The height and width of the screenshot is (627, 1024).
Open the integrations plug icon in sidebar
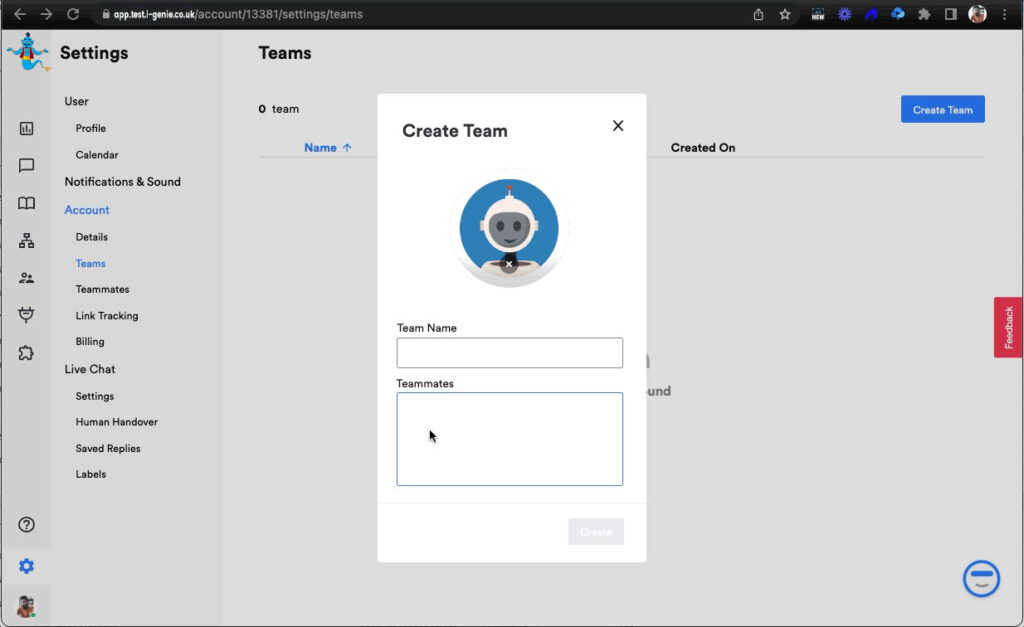click(26, 315)
